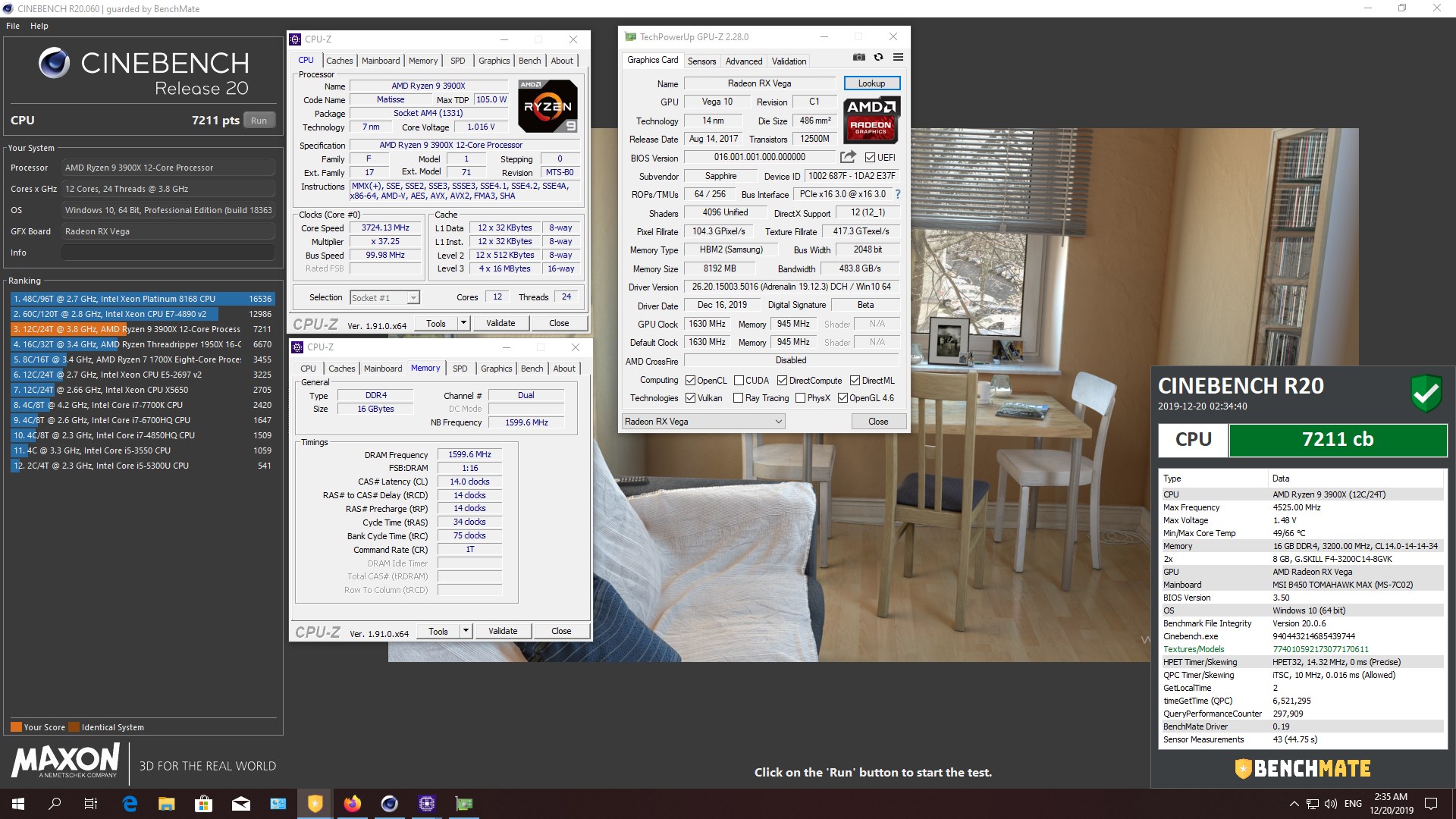Image resolution: width=1456 pixels, height=819 pixels.
Task: Click Validate in upper CPU-Z window
Action: 500,323
